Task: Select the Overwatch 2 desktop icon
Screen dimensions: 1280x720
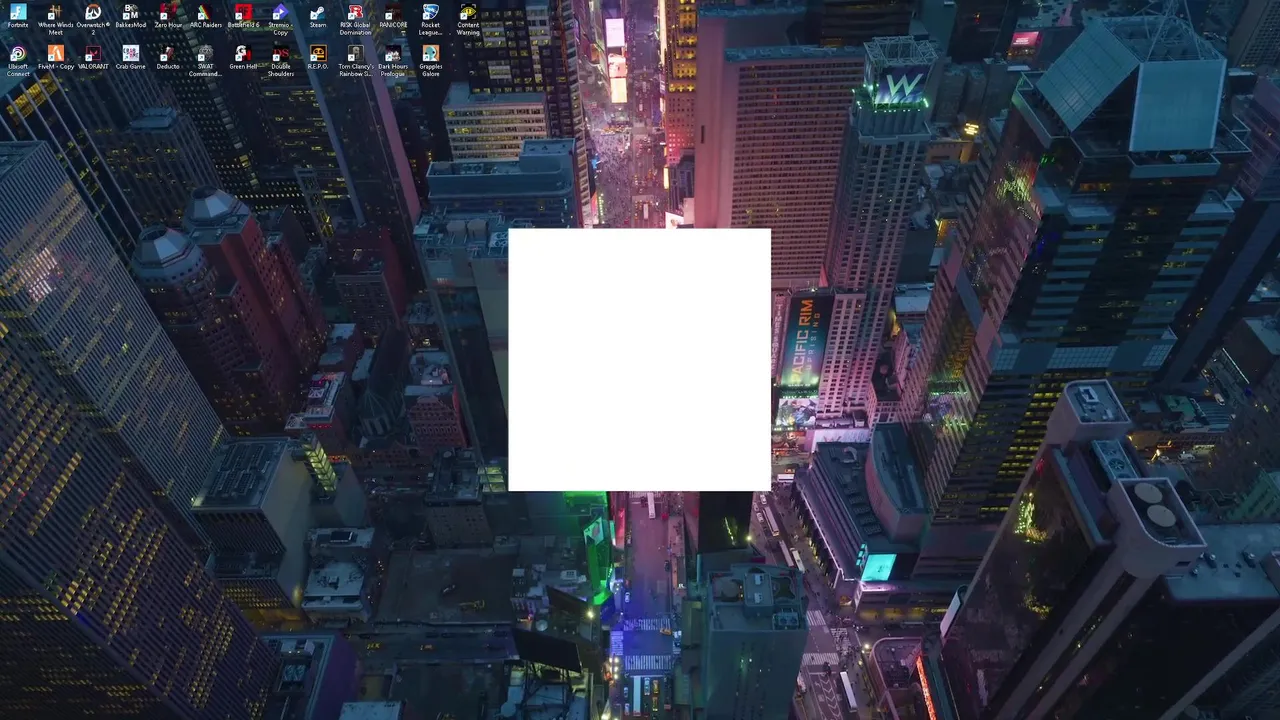Action: pos(93,20)
